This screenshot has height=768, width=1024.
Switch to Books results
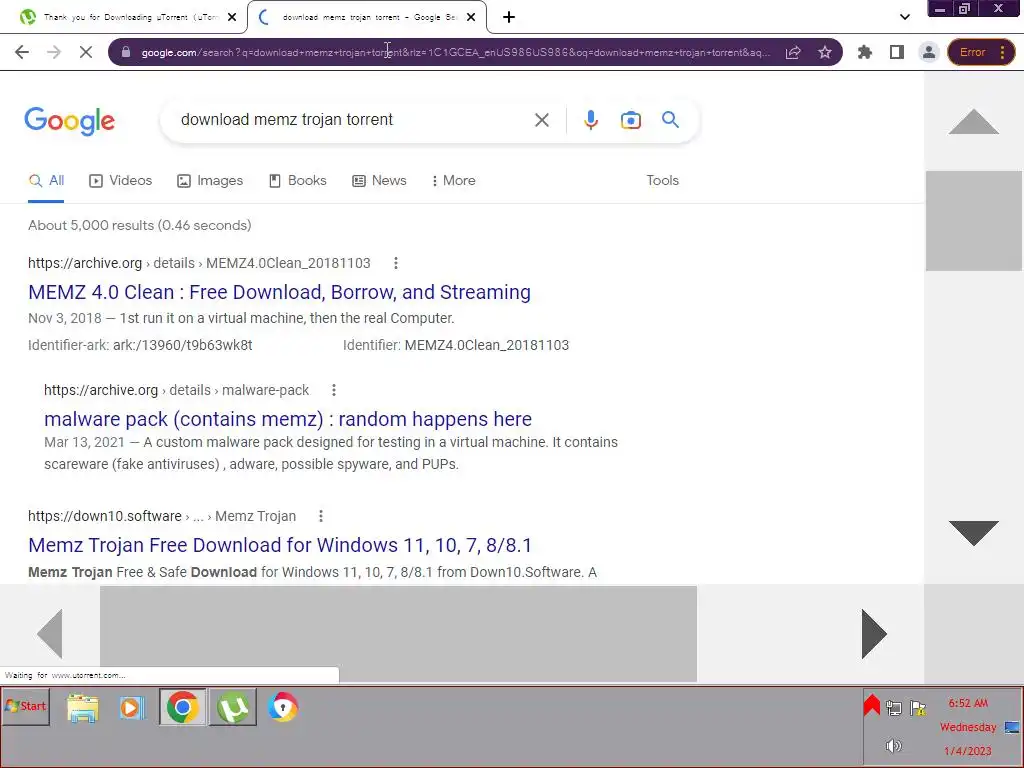[298, 180]
